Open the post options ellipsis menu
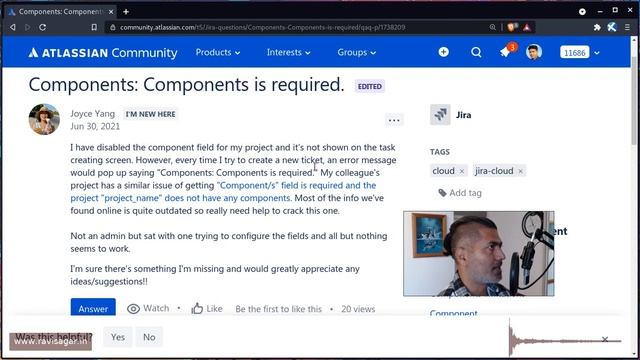Screen dimensions: 640x360 pos(394,120)
